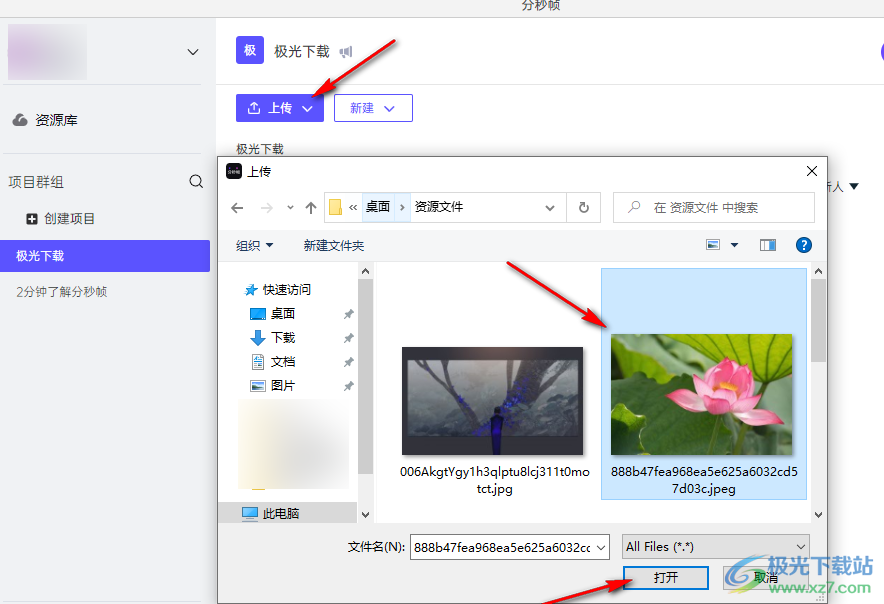Click the refresh icon beside address bar
This screenshot has width=884, height=604.
[584, 208]
